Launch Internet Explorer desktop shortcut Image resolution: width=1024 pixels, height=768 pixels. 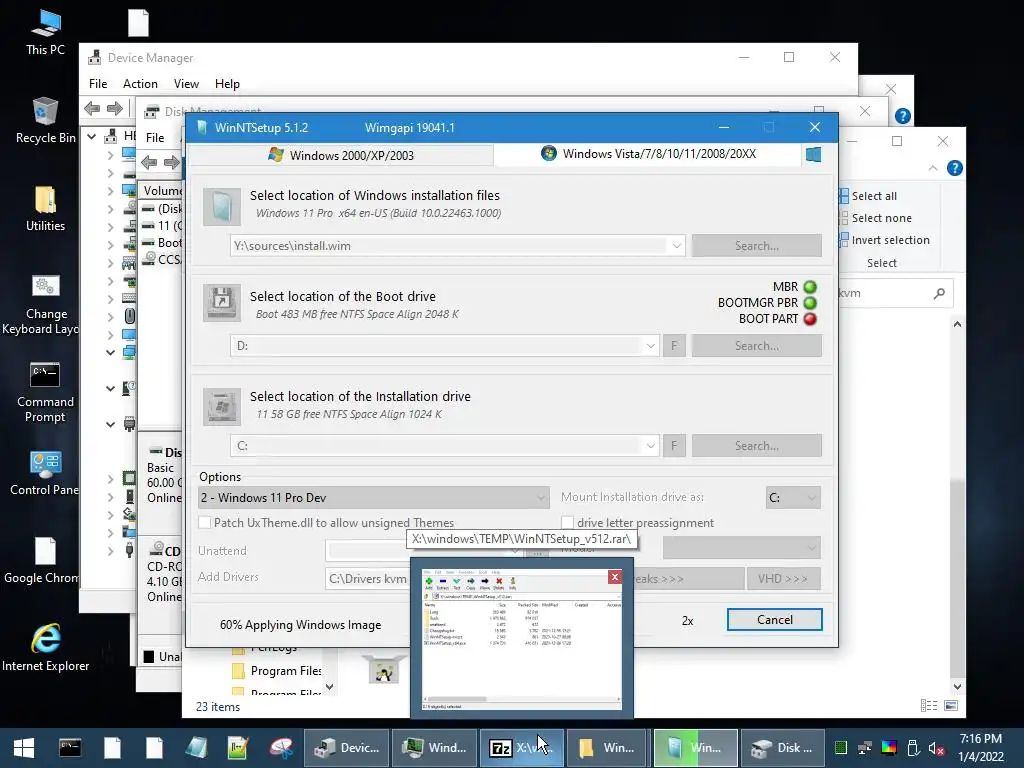(x=45, y=648)
